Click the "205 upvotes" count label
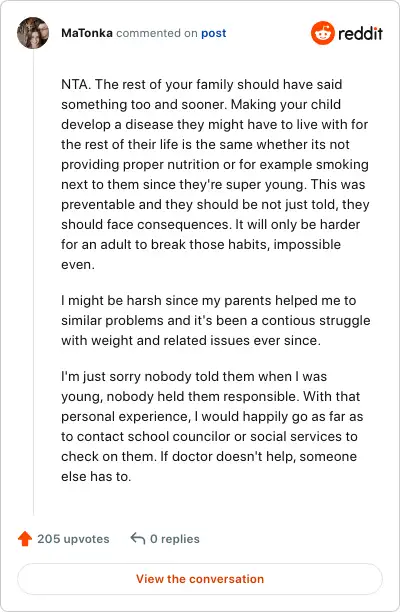Viewport: 400px width, 612px height. tap(73, 539)
